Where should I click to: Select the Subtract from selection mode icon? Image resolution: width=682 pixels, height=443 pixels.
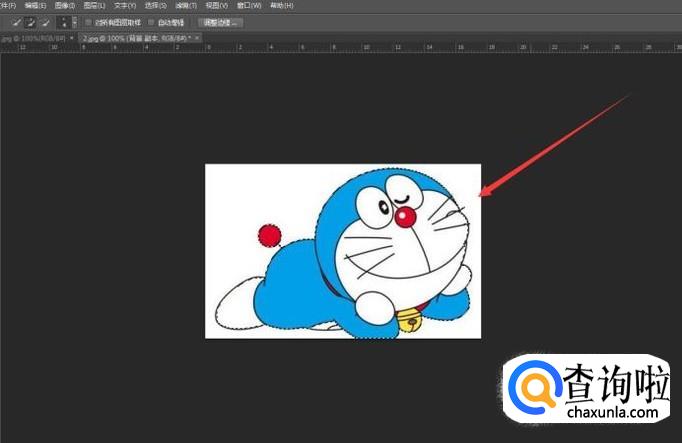click(x=45, y=22)
